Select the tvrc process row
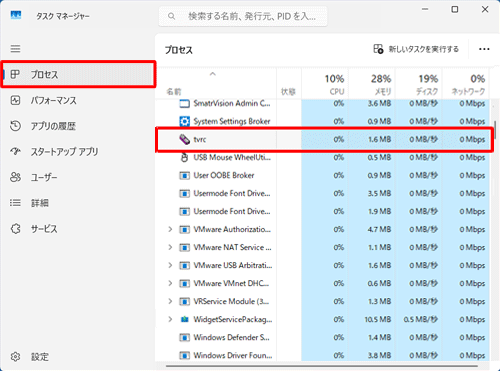500x371 pixels. point(324,139)
